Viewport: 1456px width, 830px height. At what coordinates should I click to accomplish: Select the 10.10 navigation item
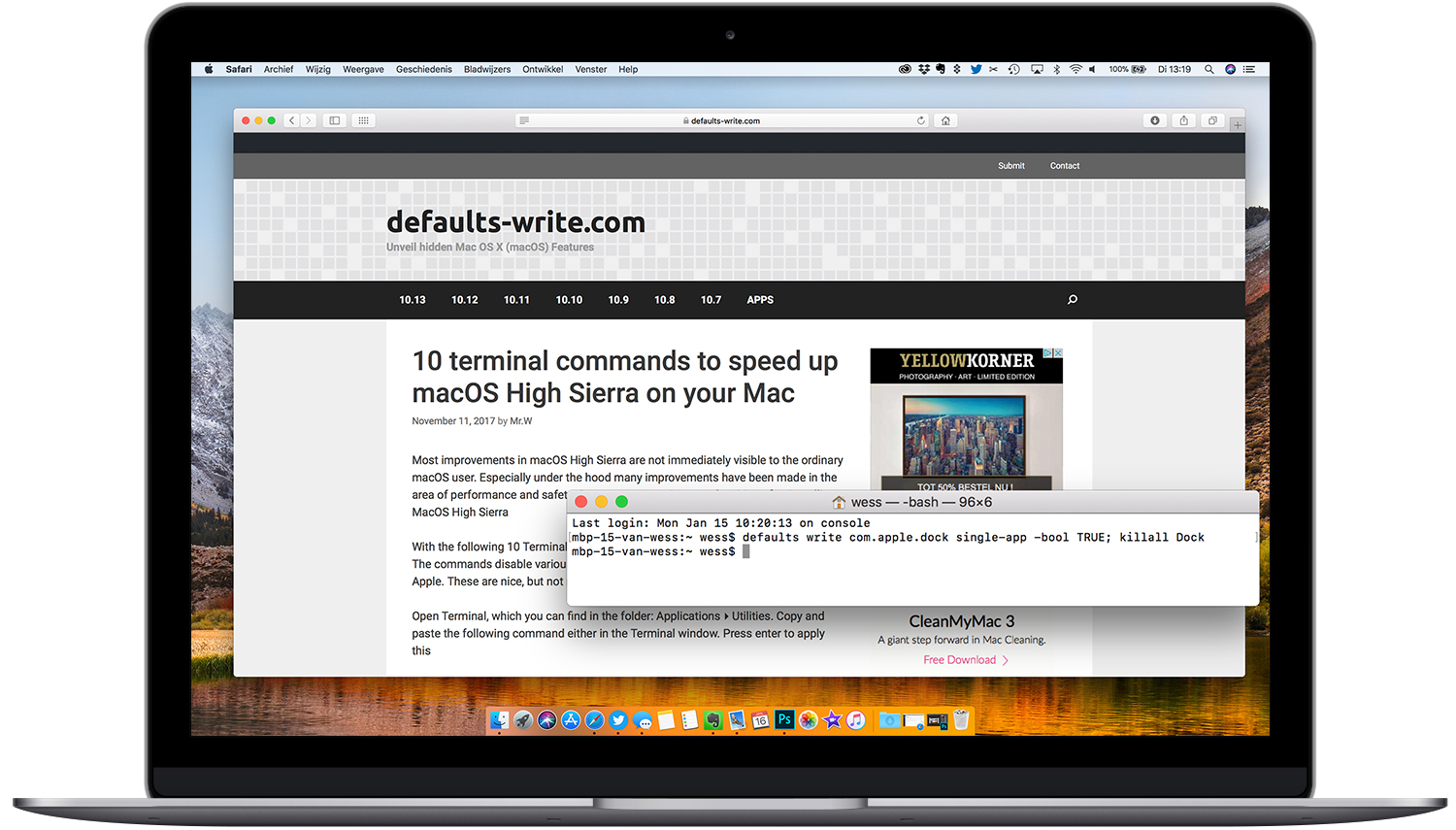569,300
